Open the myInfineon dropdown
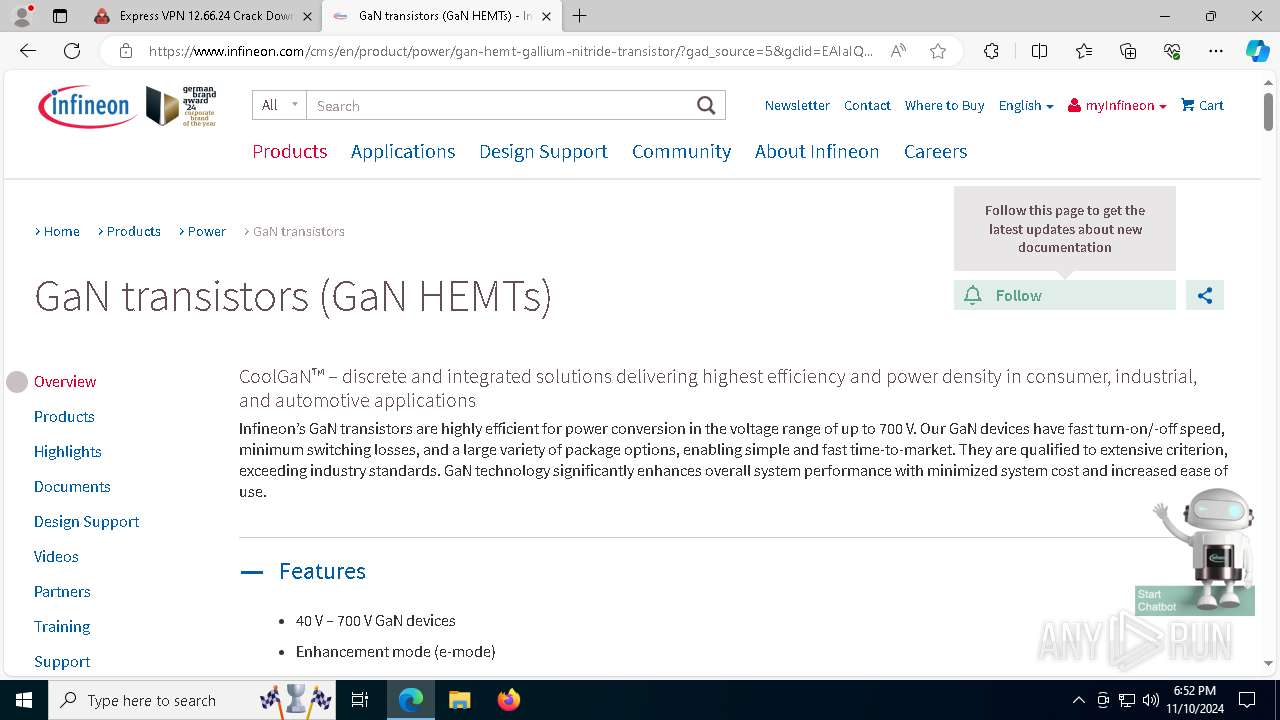Image resolution: width=1280 pixels, height=720 pixels. 1117,105
